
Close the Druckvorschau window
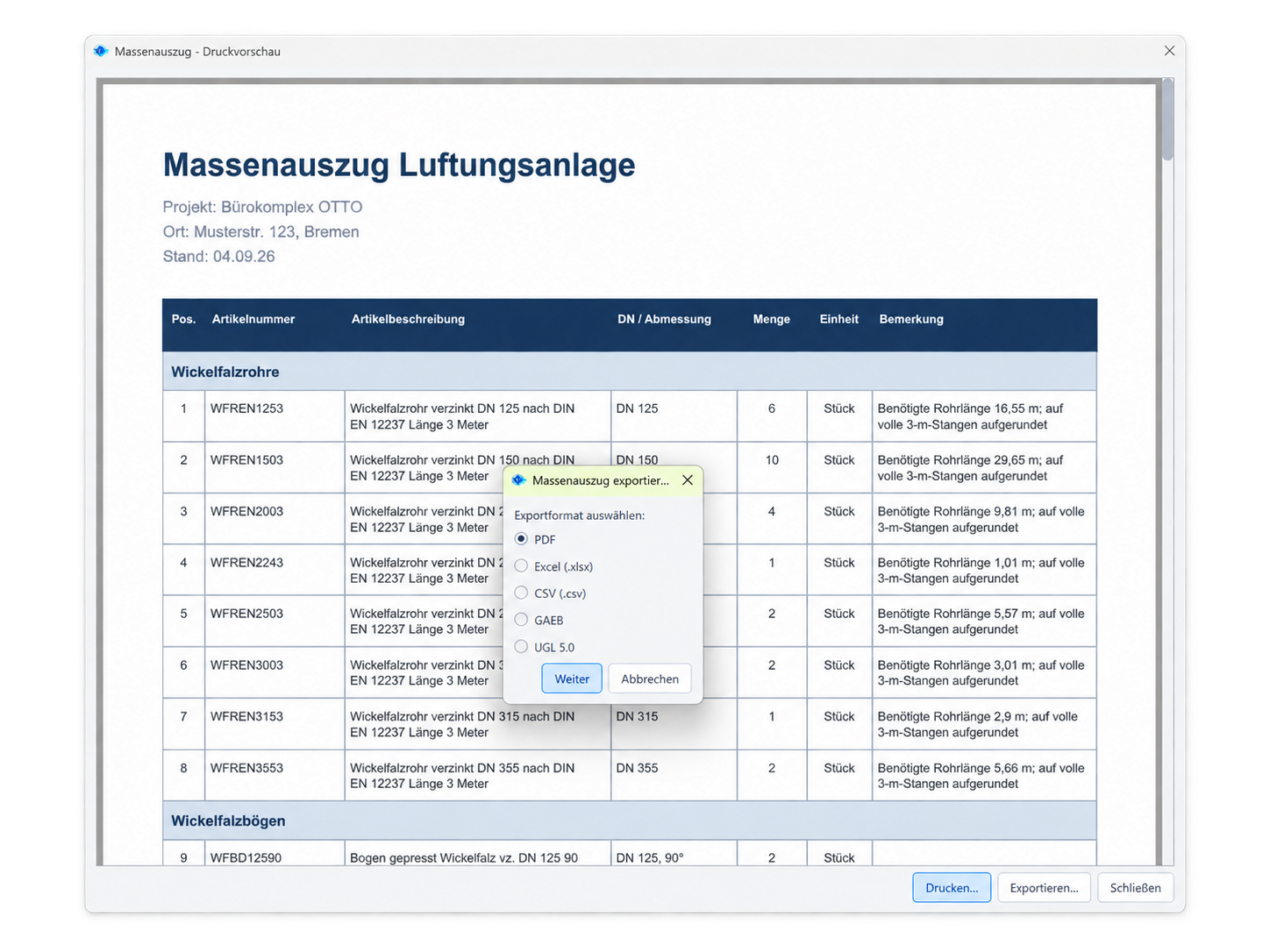click(x=1169, y=51)
